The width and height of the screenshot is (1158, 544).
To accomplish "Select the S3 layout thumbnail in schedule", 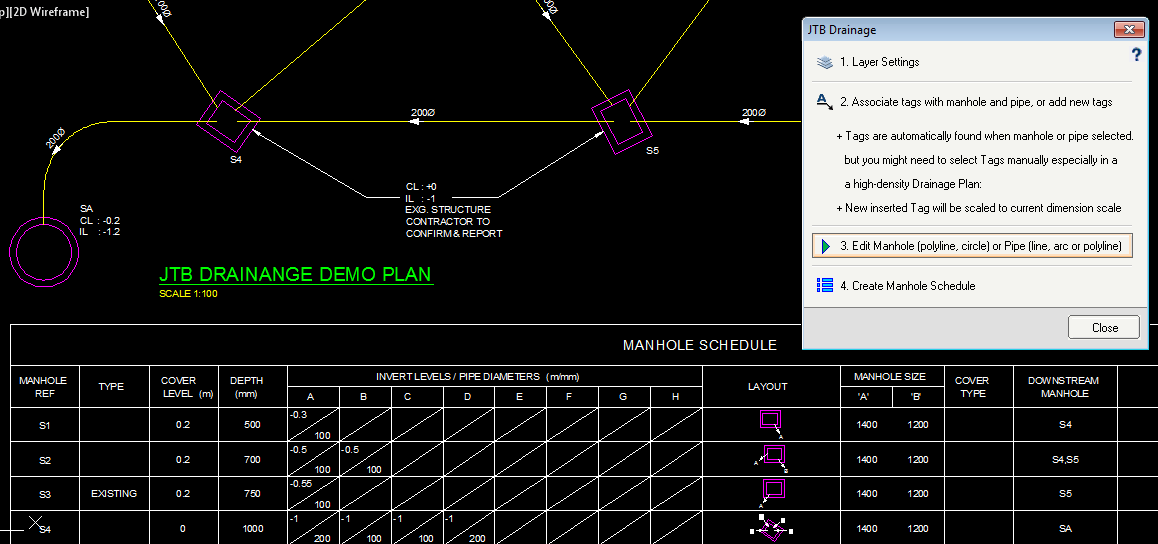I will point(772,492).
